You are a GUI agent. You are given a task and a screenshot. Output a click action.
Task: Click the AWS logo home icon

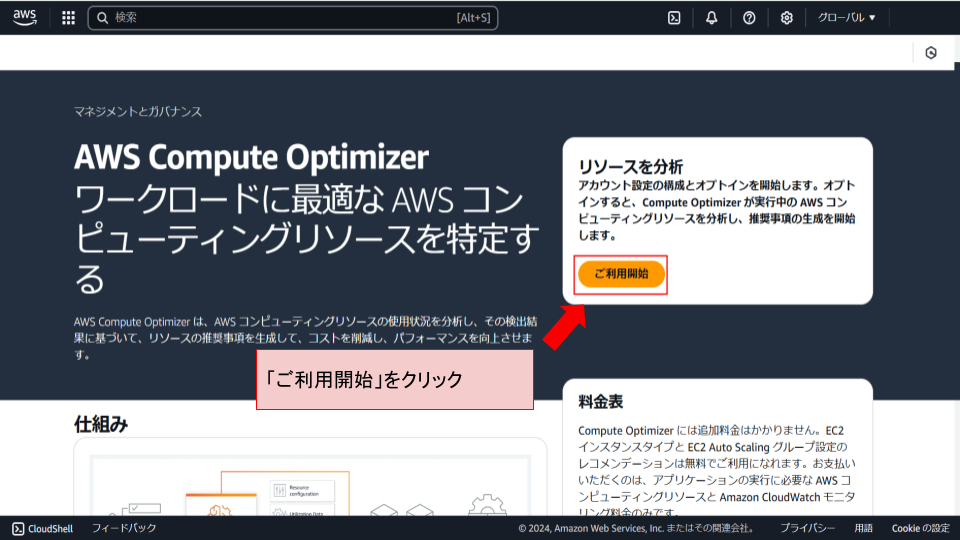click(24, 18)
